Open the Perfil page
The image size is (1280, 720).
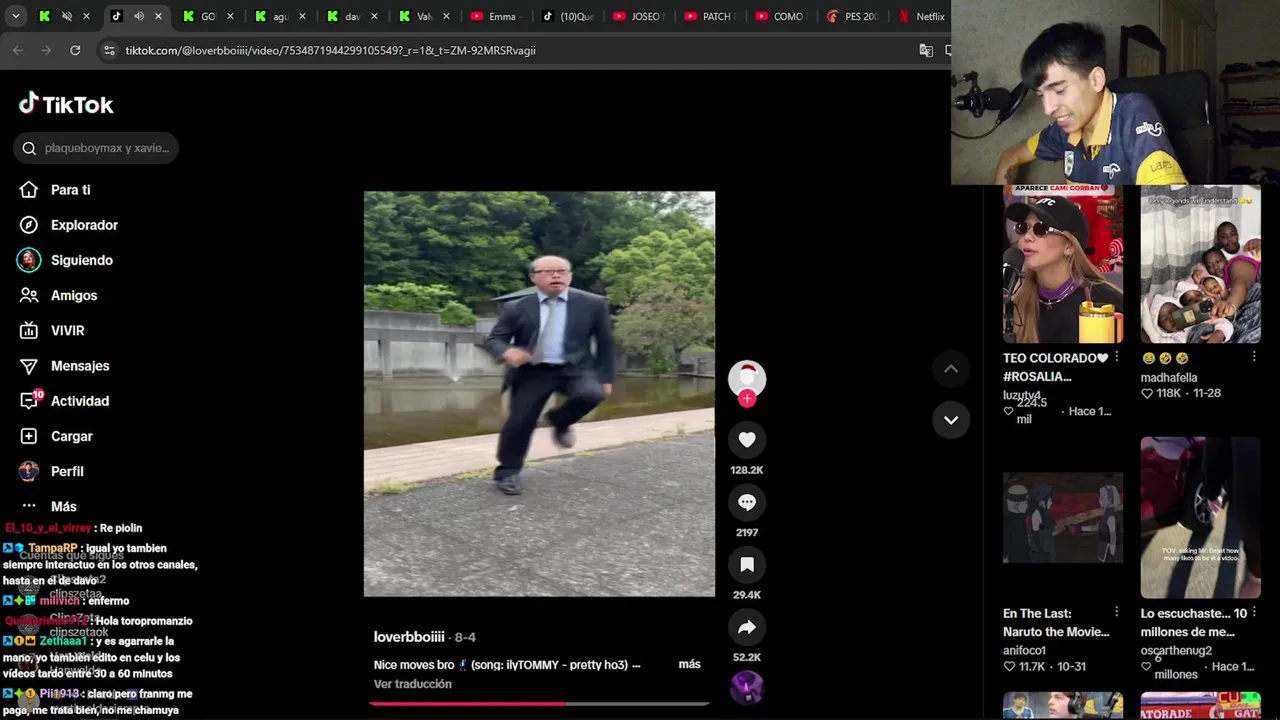67,471
